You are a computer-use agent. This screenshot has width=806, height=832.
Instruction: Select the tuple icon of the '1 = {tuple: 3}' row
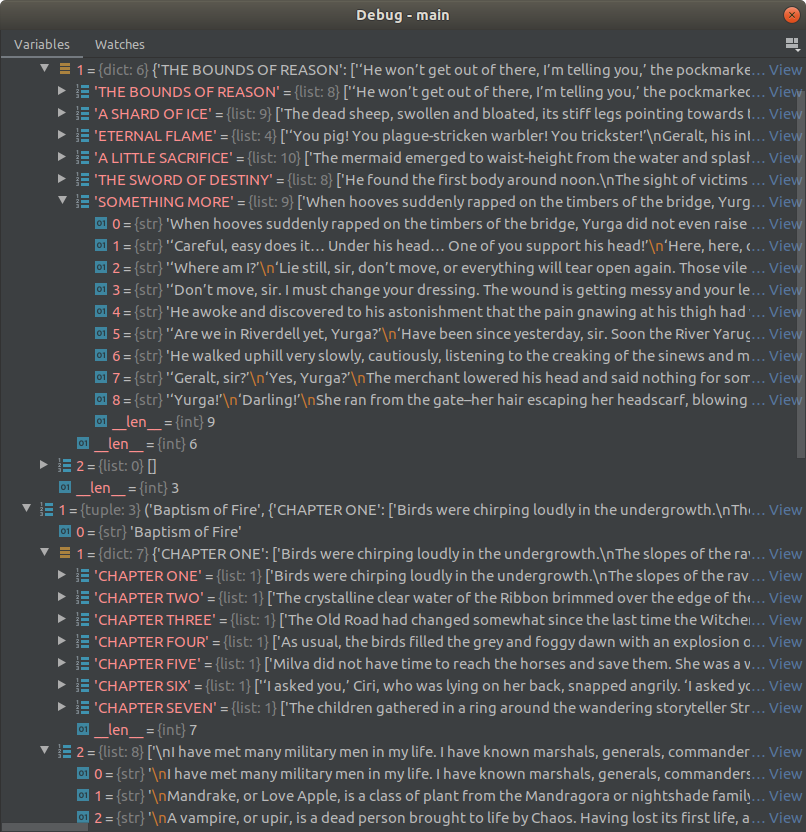tap(47, 509)
